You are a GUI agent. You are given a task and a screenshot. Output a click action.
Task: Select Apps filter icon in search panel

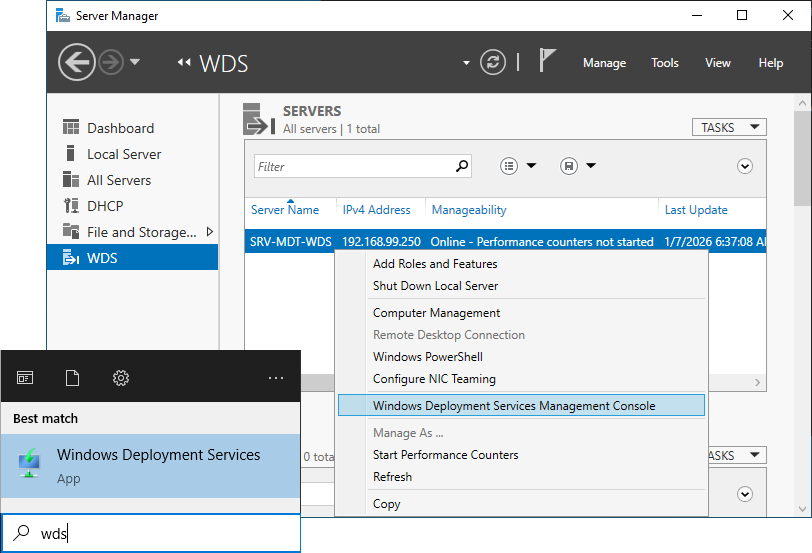(x=25, y=378)
